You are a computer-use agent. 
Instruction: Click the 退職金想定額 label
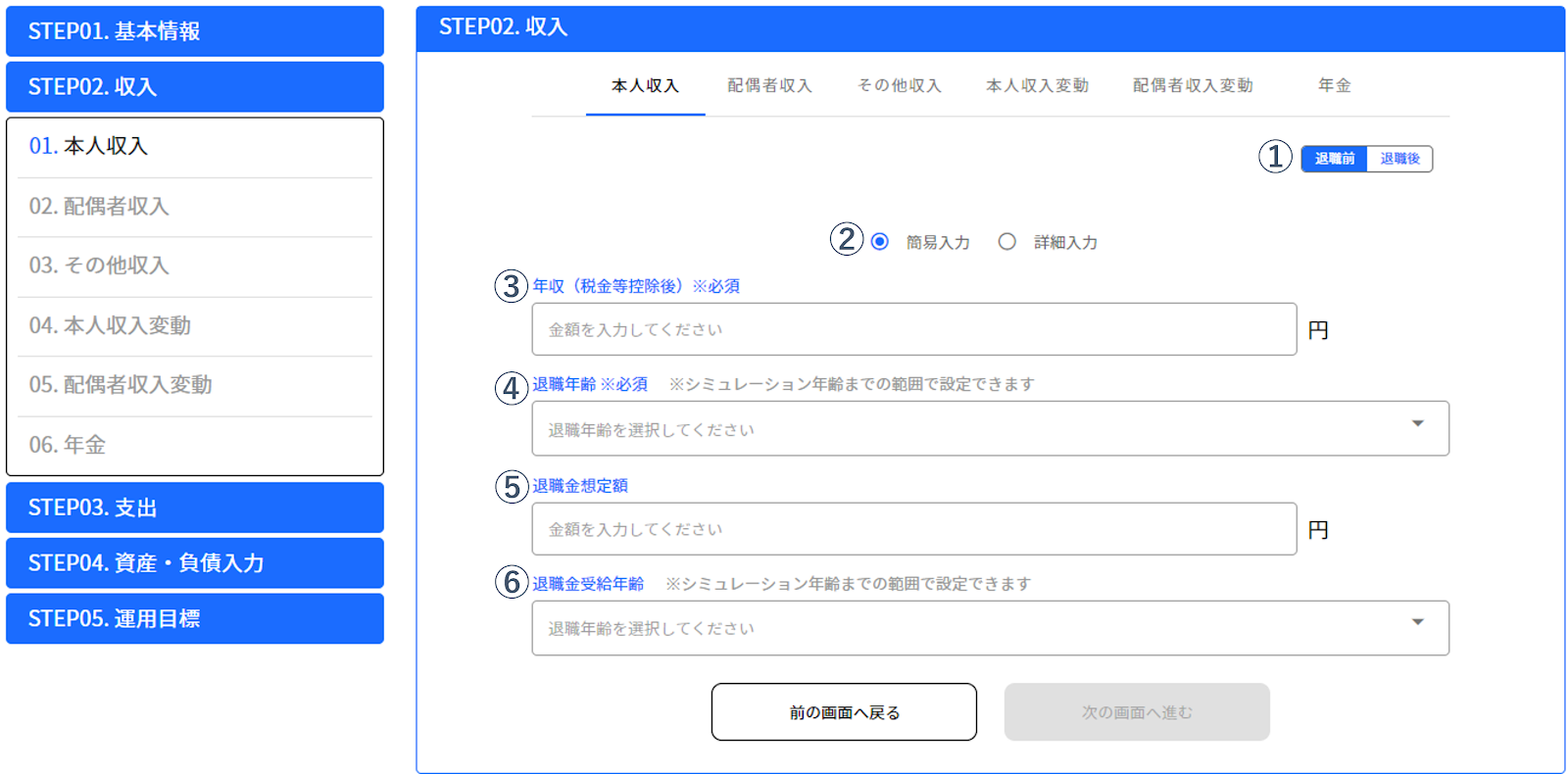[x=580, y=486]
